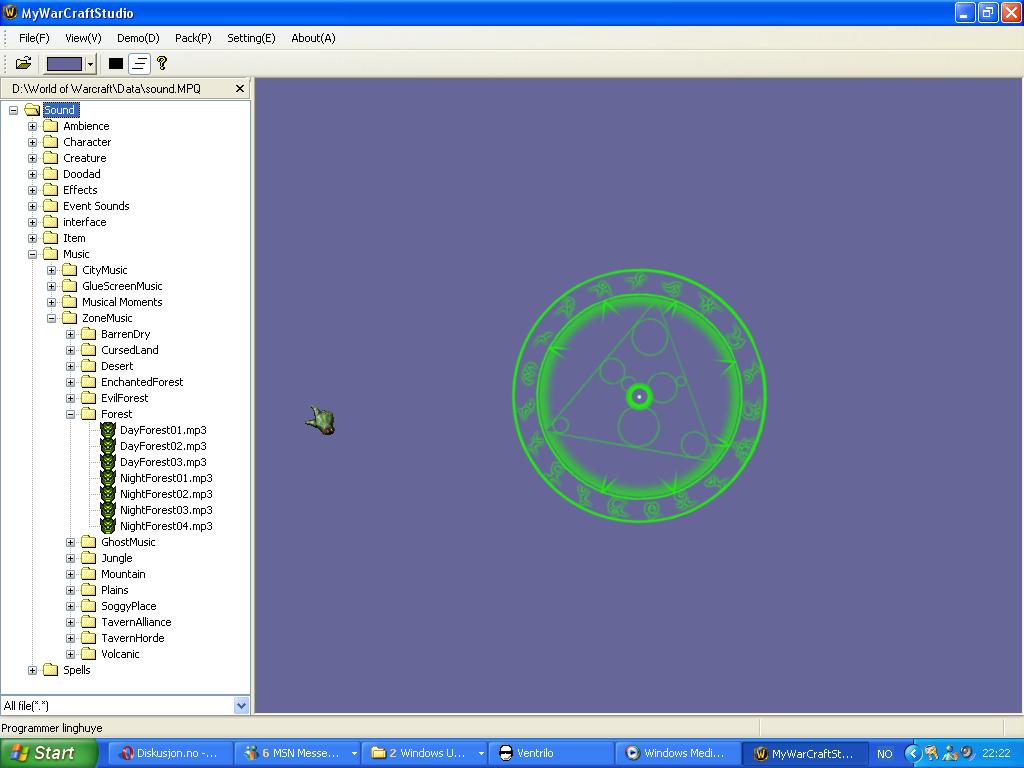Click the question mark help icon
The height and width of the screenshot is (768, 1024).
(x=162, y=63)
